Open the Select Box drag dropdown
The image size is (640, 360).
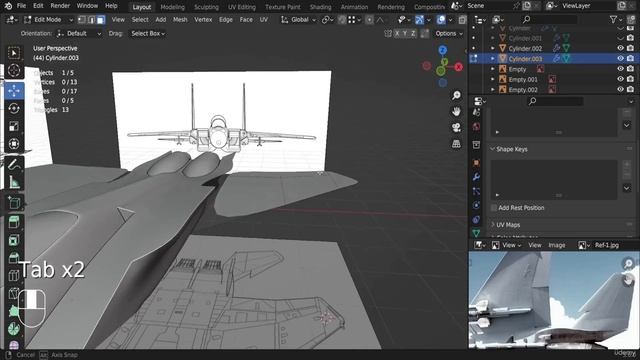pyautogui.click(x=148, y=33)
